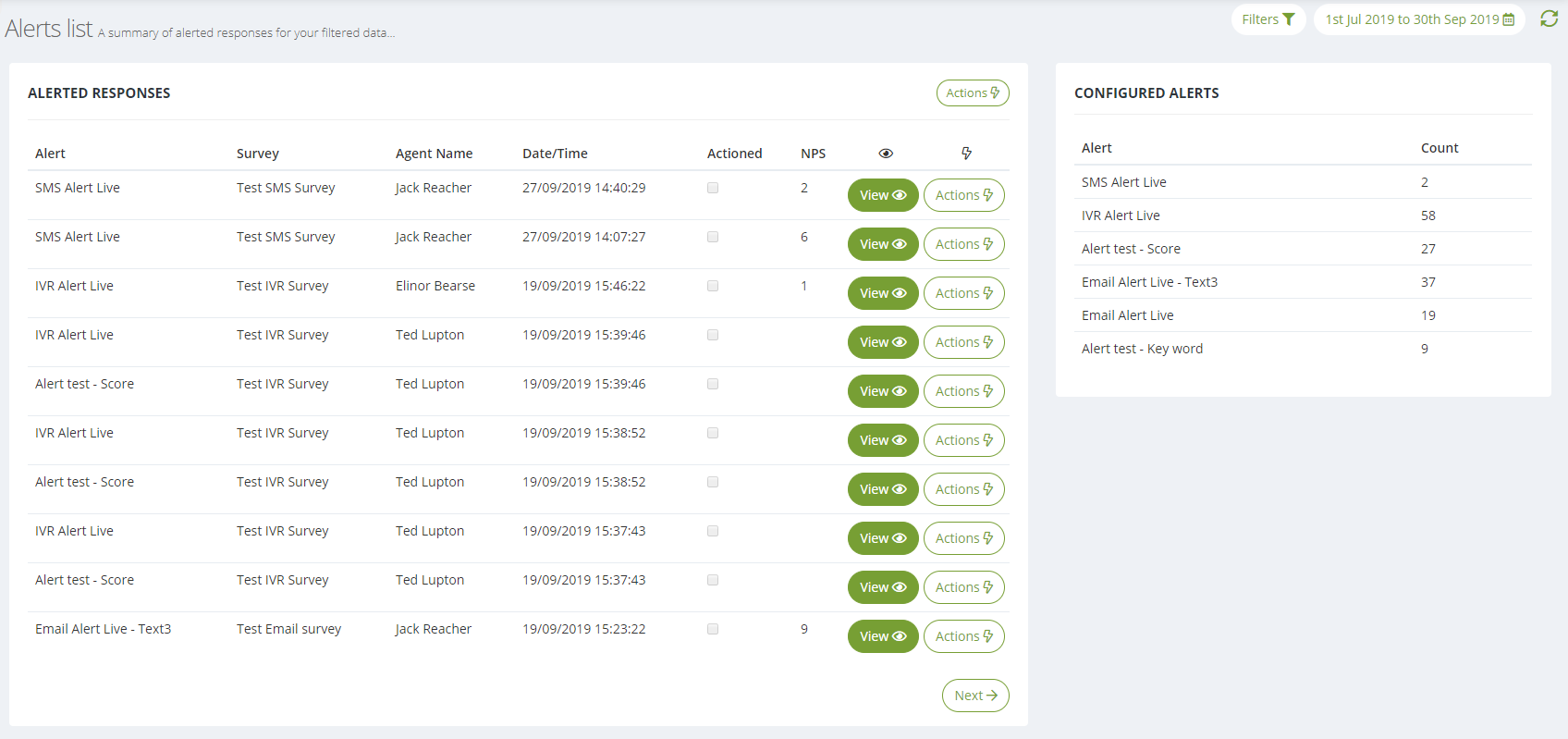Screen dimensions: 1568x739
Task: Tick Actioned checkbox for 27/09/2019 14:40:29 row
Action: (x=713, y=188)
